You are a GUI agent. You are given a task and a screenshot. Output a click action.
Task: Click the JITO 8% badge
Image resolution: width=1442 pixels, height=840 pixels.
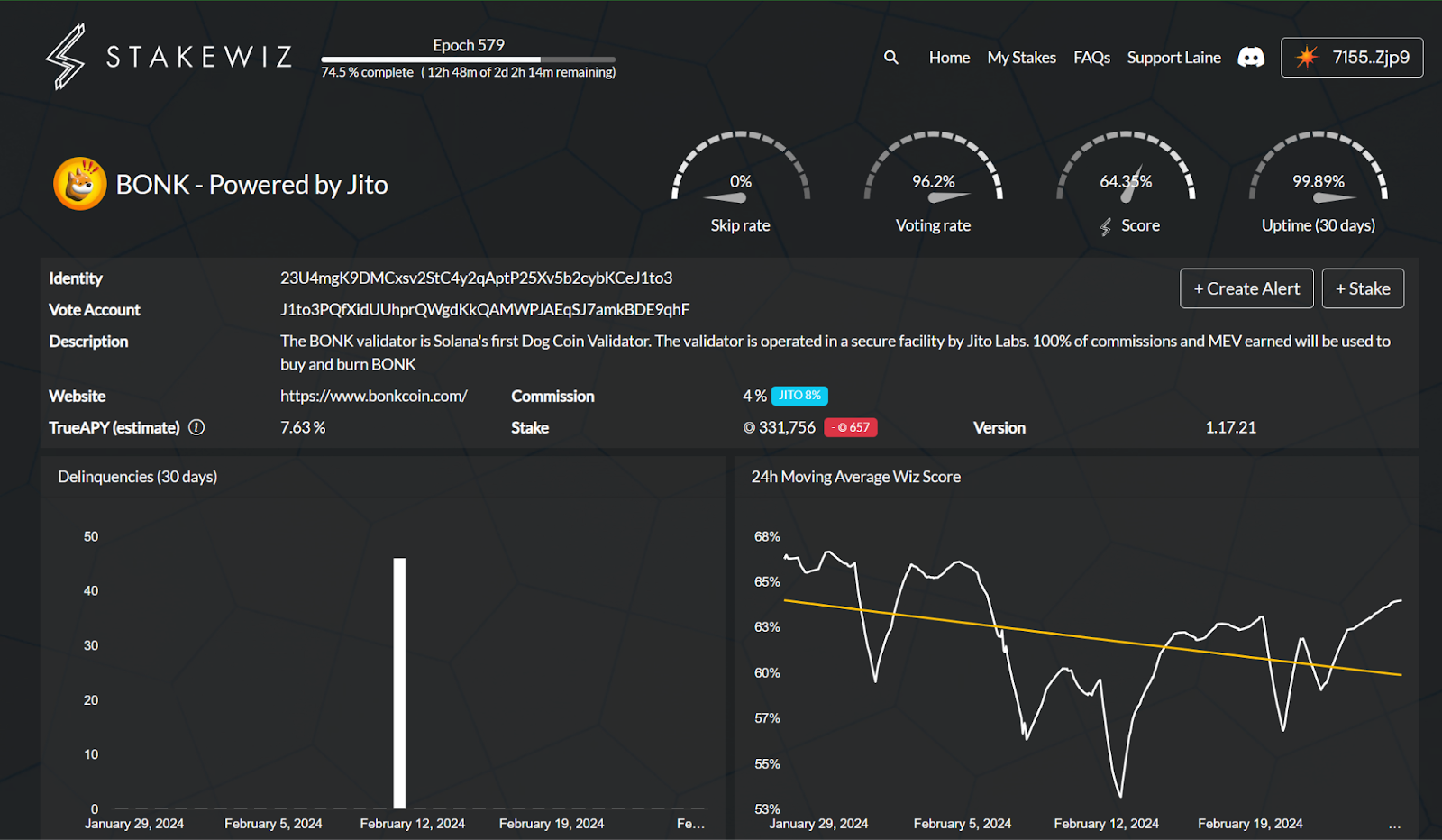pos(799,396)
